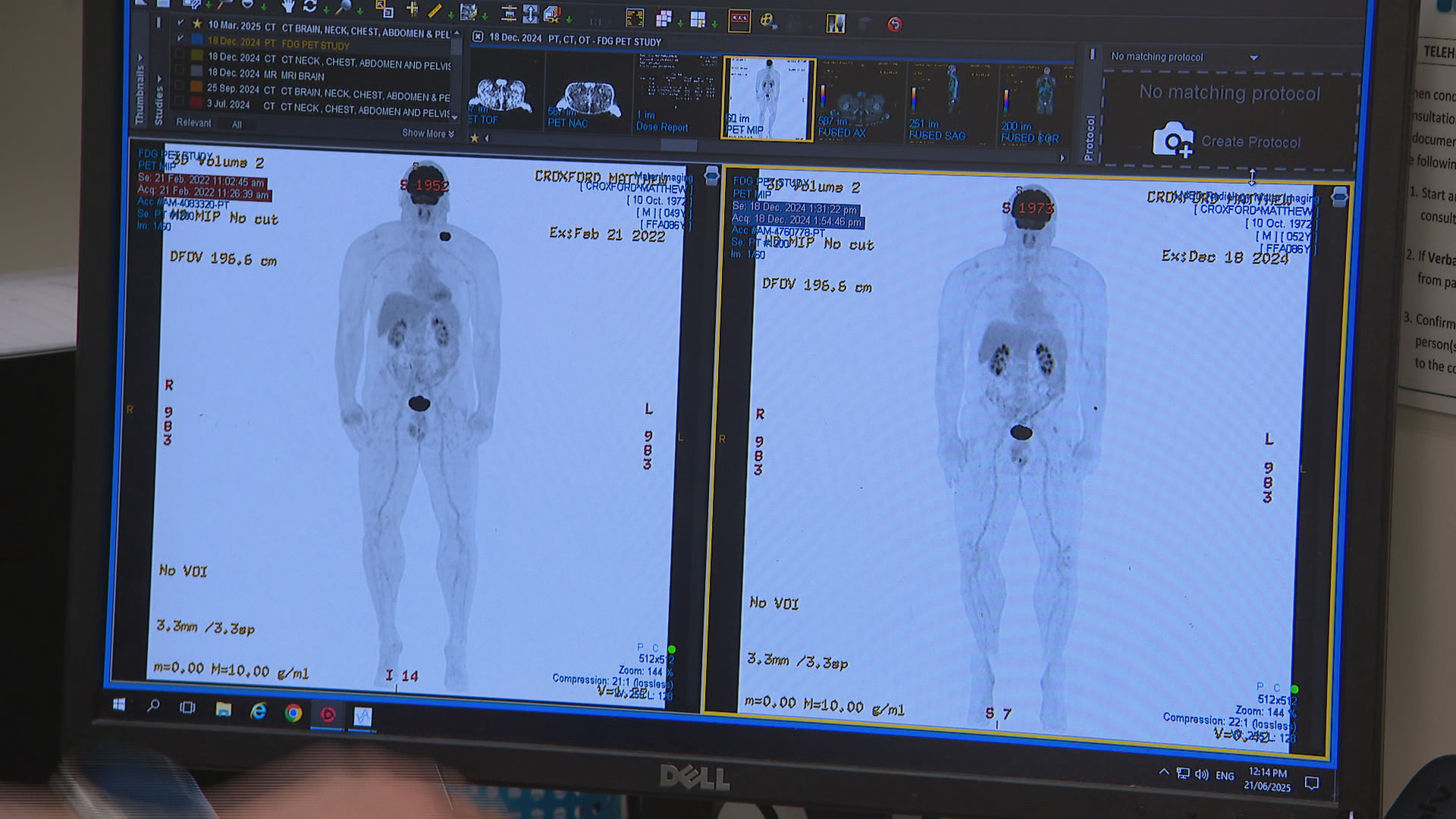The height and width of the screenshot is (819, 1456).
Task: Click the yellow crosshair localizer tool
Action: (412, 9)
